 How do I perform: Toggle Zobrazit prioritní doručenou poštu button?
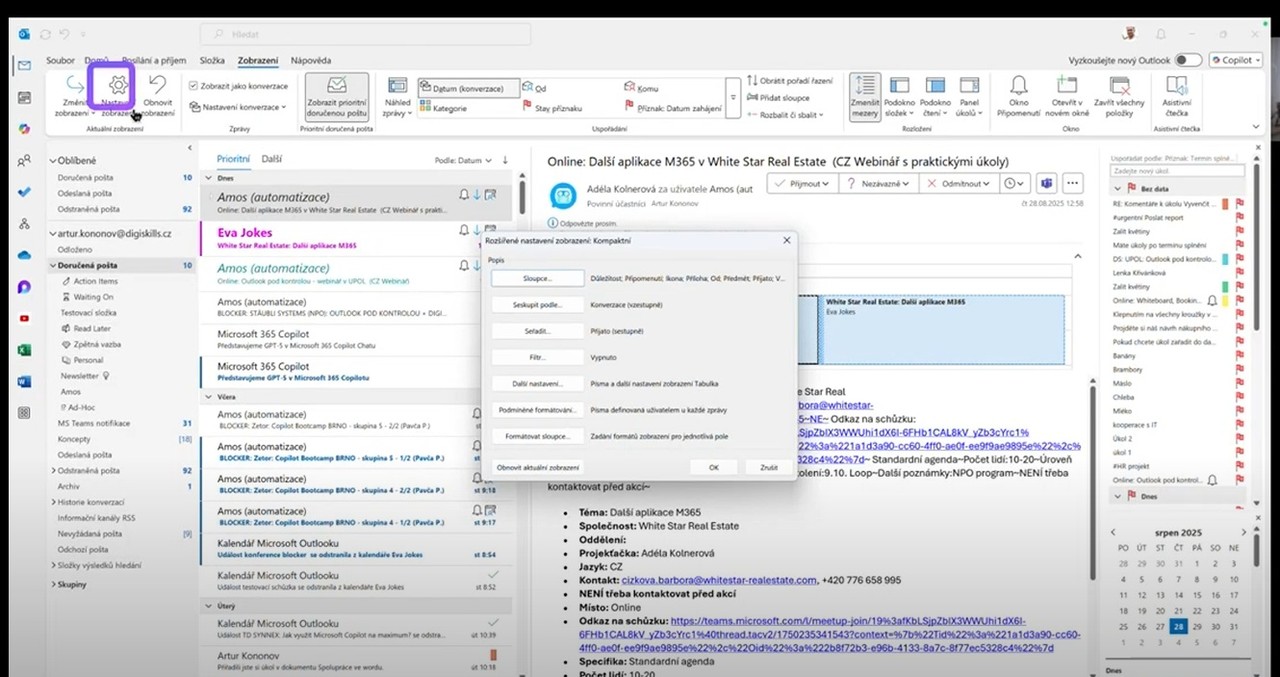pyautogui.click(x=336, y=97)
